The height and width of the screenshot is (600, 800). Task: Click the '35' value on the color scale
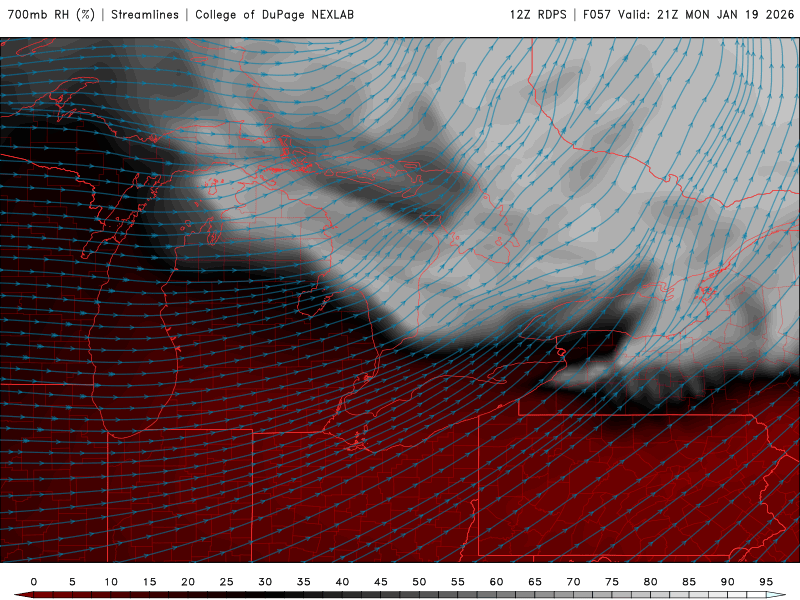pyautogui.click(x=304, y=582)
